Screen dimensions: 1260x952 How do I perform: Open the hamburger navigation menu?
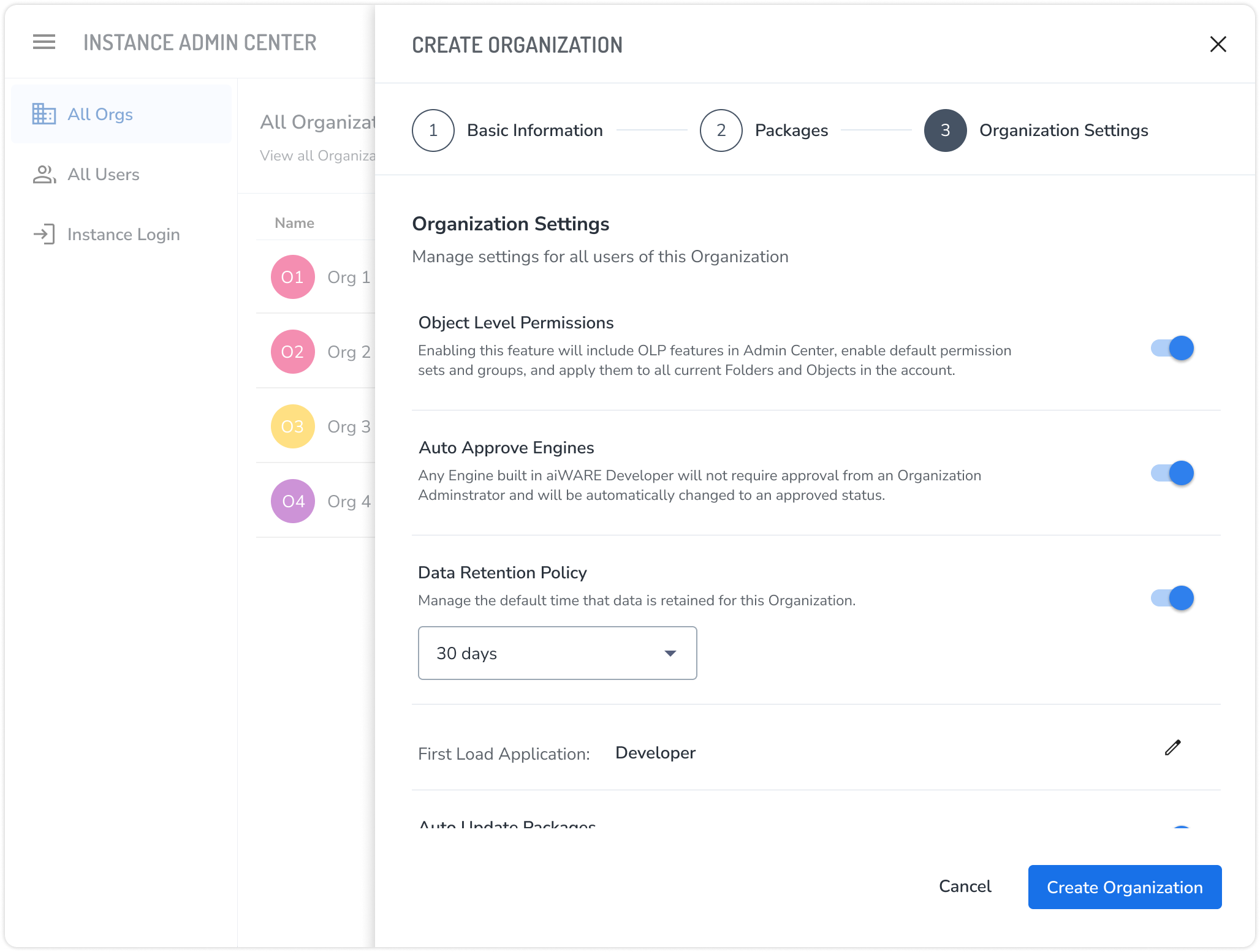point(44,42)
